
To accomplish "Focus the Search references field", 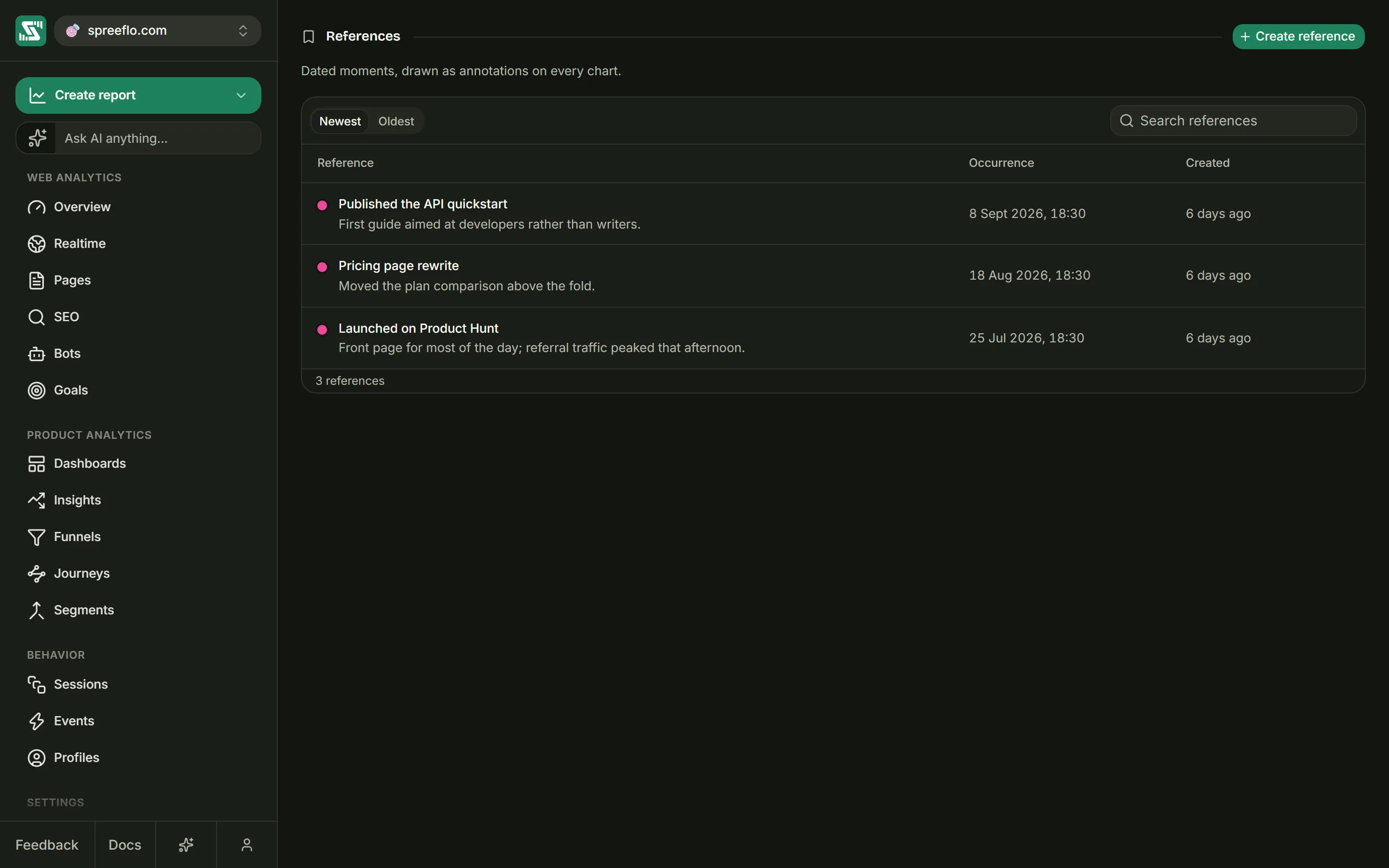I will [1233, 121].
